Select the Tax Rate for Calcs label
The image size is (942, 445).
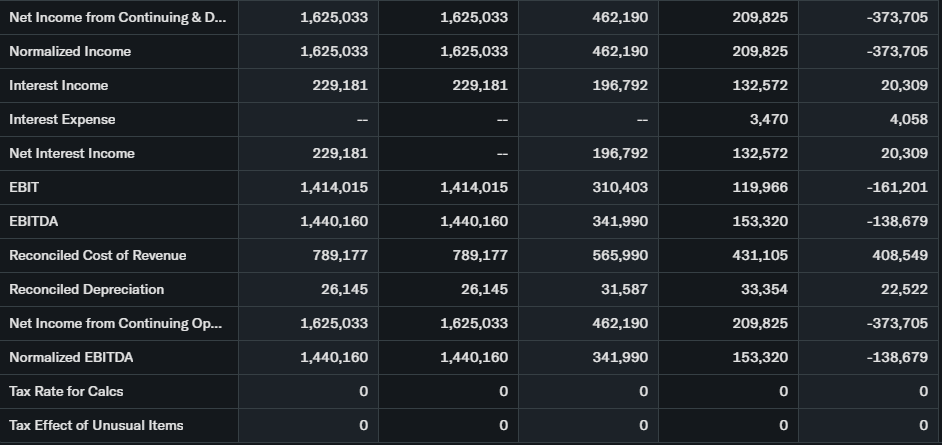pos(66,392)
